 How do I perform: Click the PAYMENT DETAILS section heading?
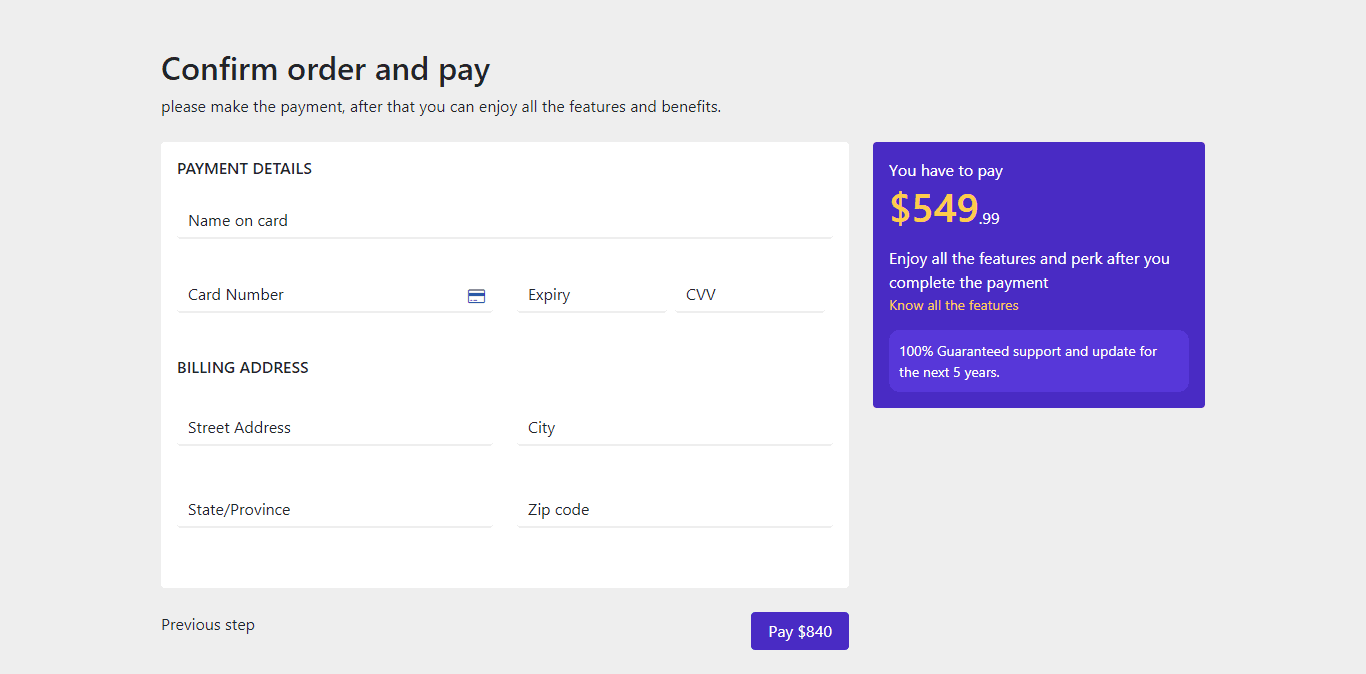[x=244, y=168]
